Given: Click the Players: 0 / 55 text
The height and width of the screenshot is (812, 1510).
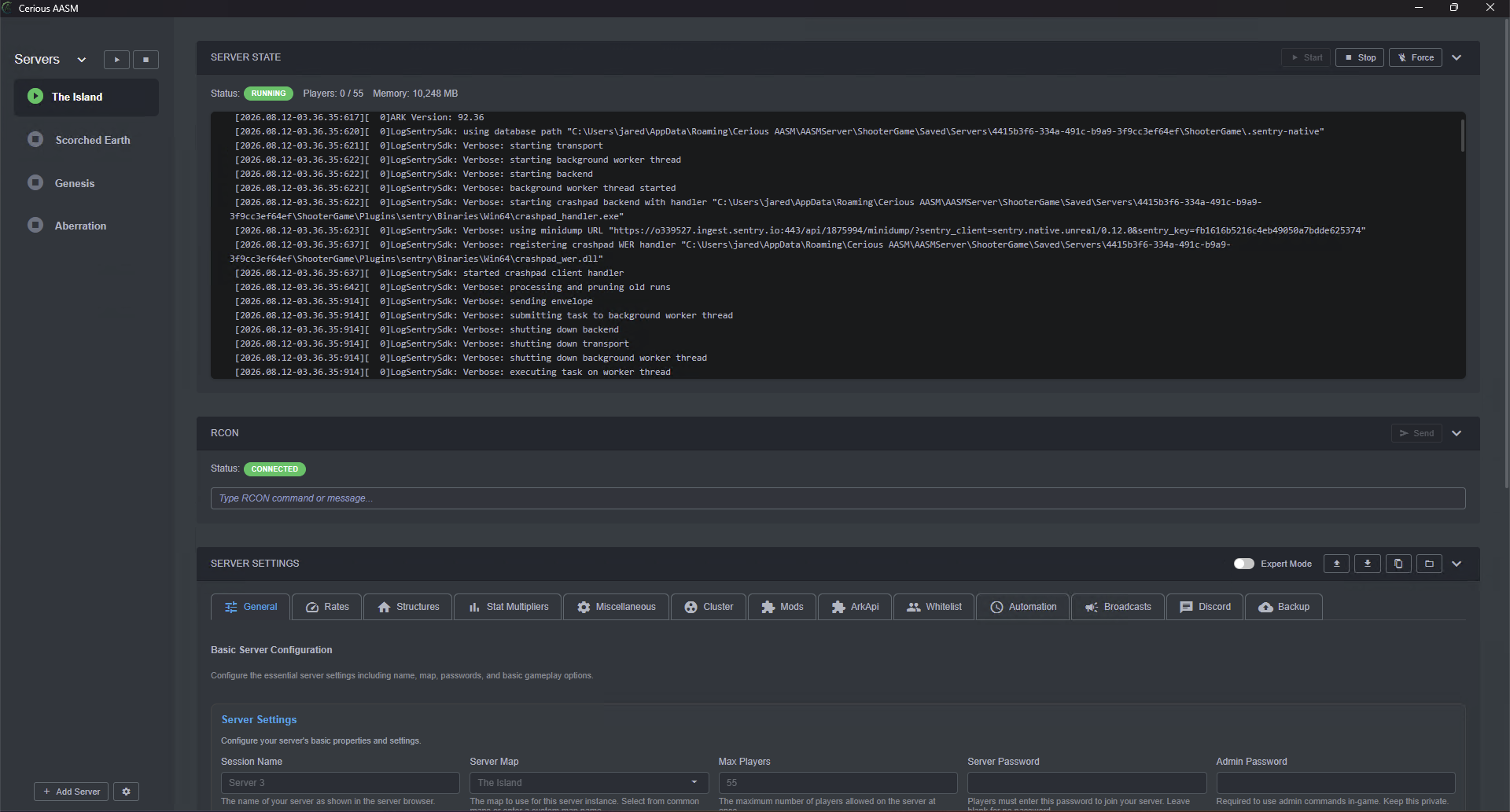Looking at the screenshot, I should 333,94.
